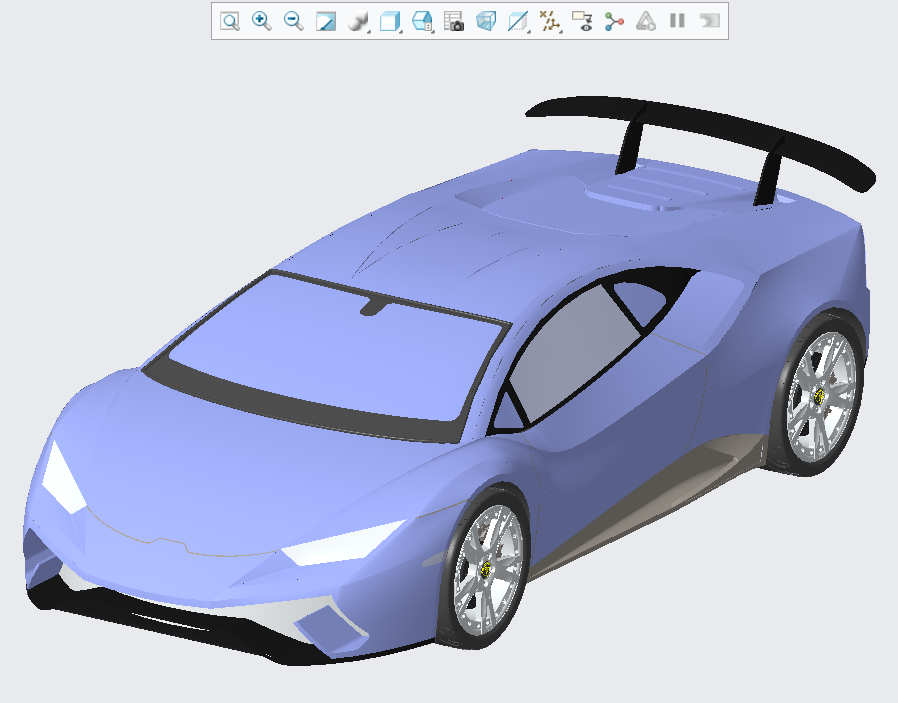The height and width of the screenshot is (703, 898).
Task: Select the rear wheel rim
Action: coord(822,396)
